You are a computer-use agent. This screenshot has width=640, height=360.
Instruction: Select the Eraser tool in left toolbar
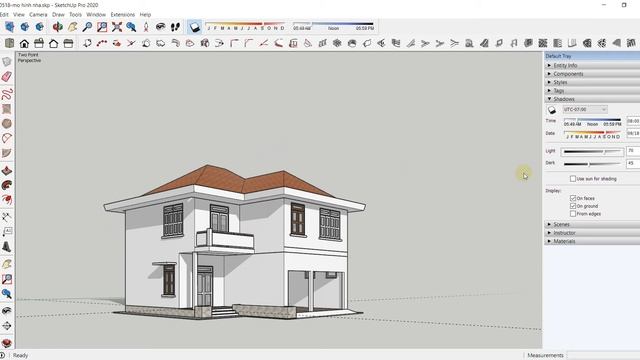pos(7,76)
